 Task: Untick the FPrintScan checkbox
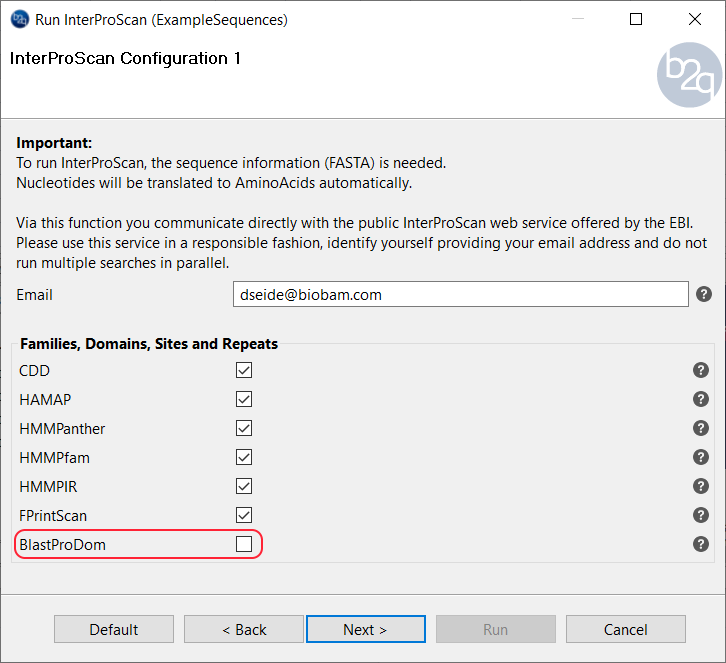click(x=244, y=515)
